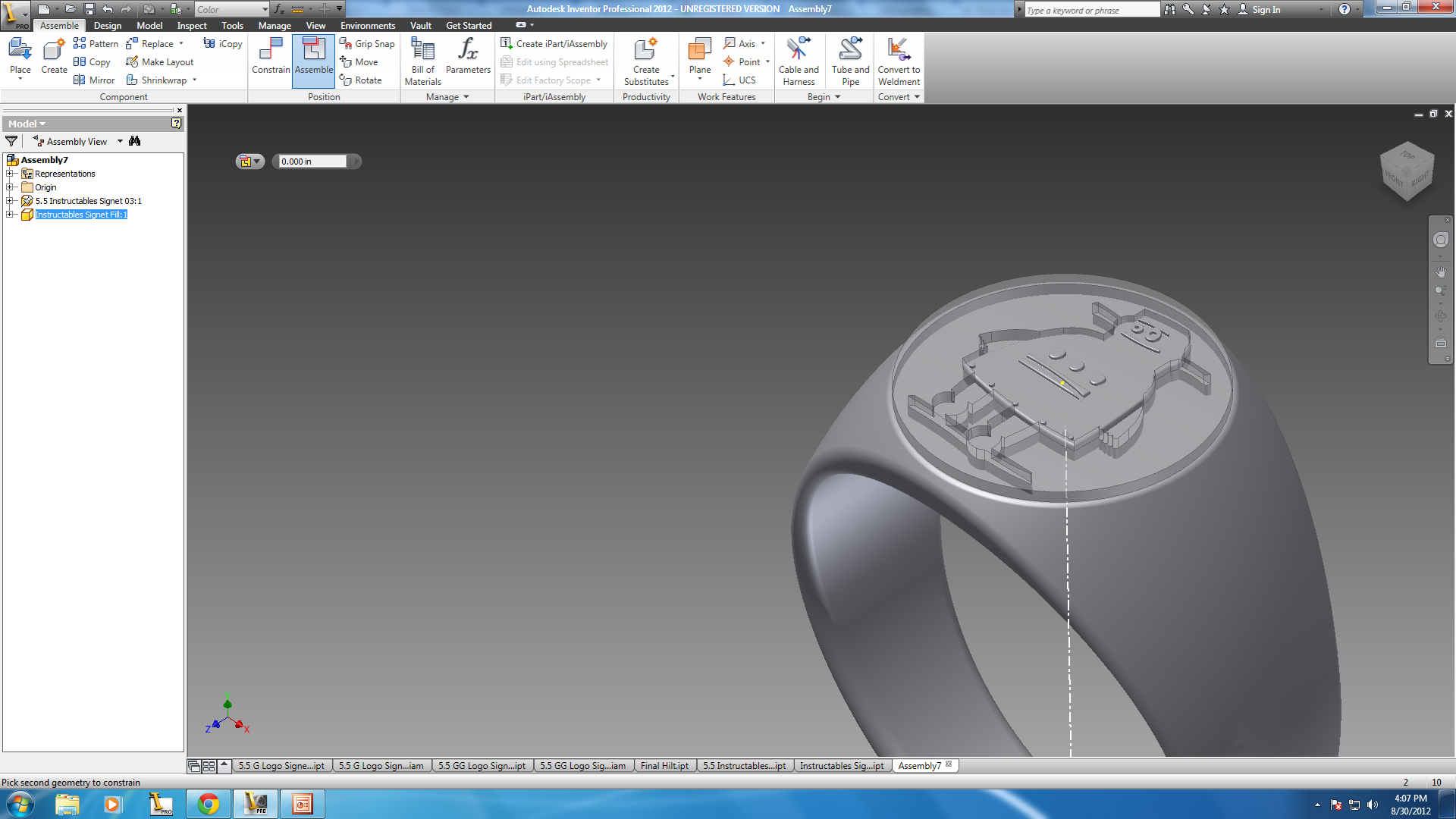Create a work Plane
This screenshot has height=819, width=1456.
click(699, 58)
